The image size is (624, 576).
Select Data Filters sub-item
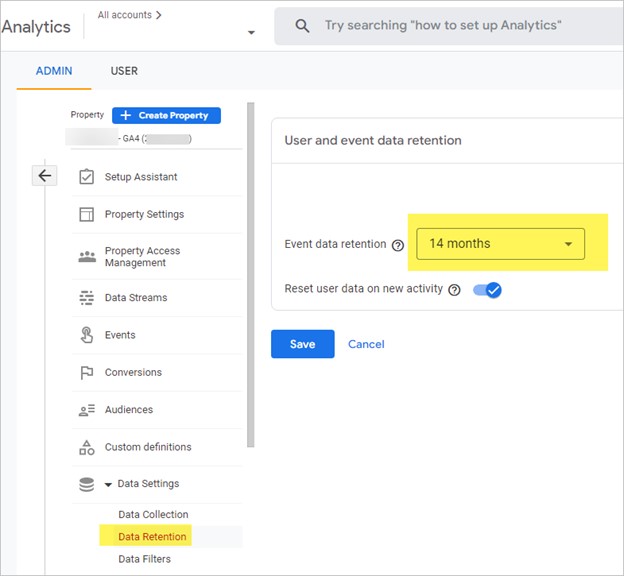coord(144,559)
